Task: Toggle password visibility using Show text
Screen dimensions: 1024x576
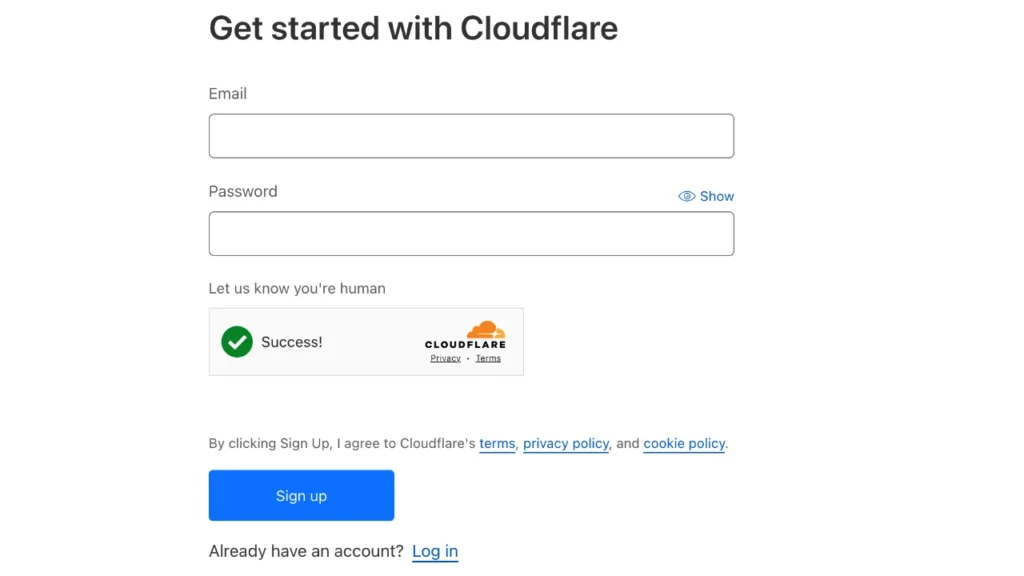Action: pyautogui.click(x=717, y=196)
